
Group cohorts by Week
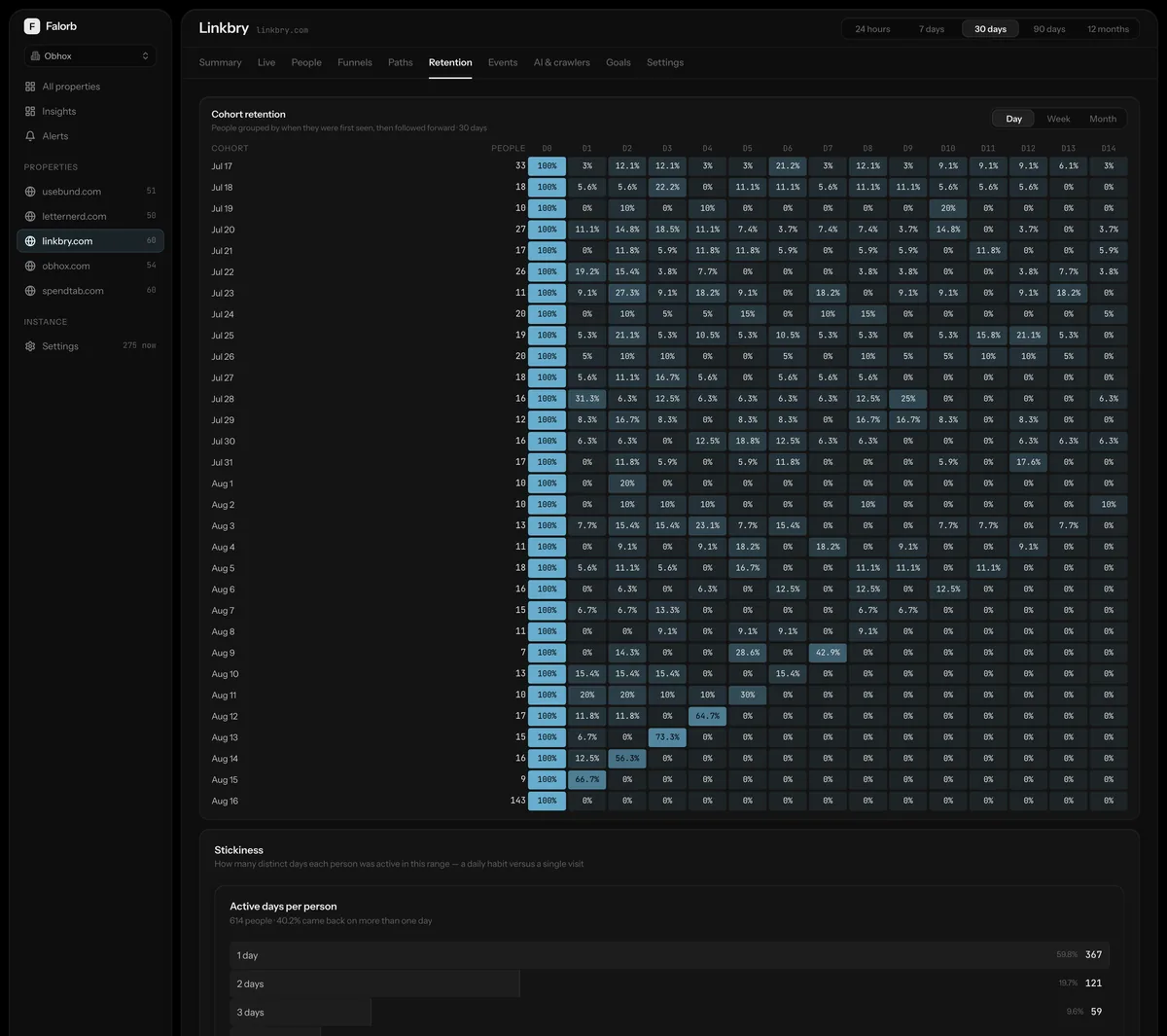click(x=1058, y=119)
